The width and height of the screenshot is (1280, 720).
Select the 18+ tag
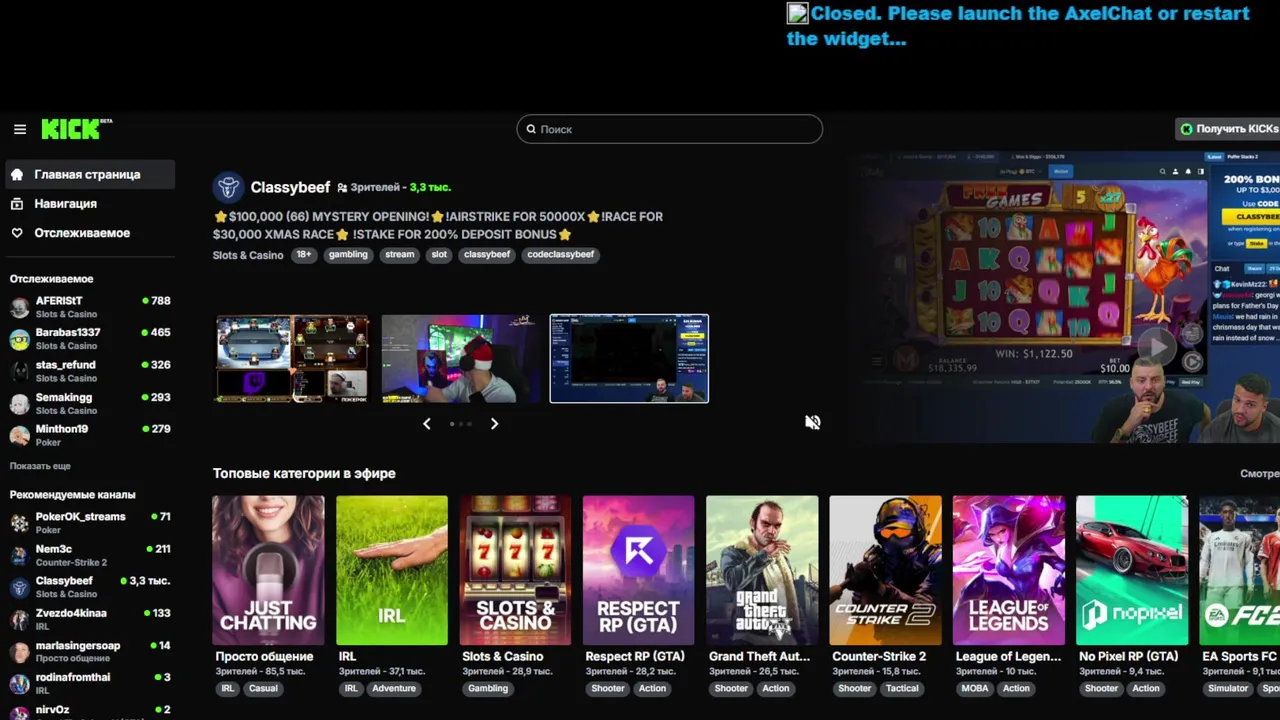(x=304, y=255)
